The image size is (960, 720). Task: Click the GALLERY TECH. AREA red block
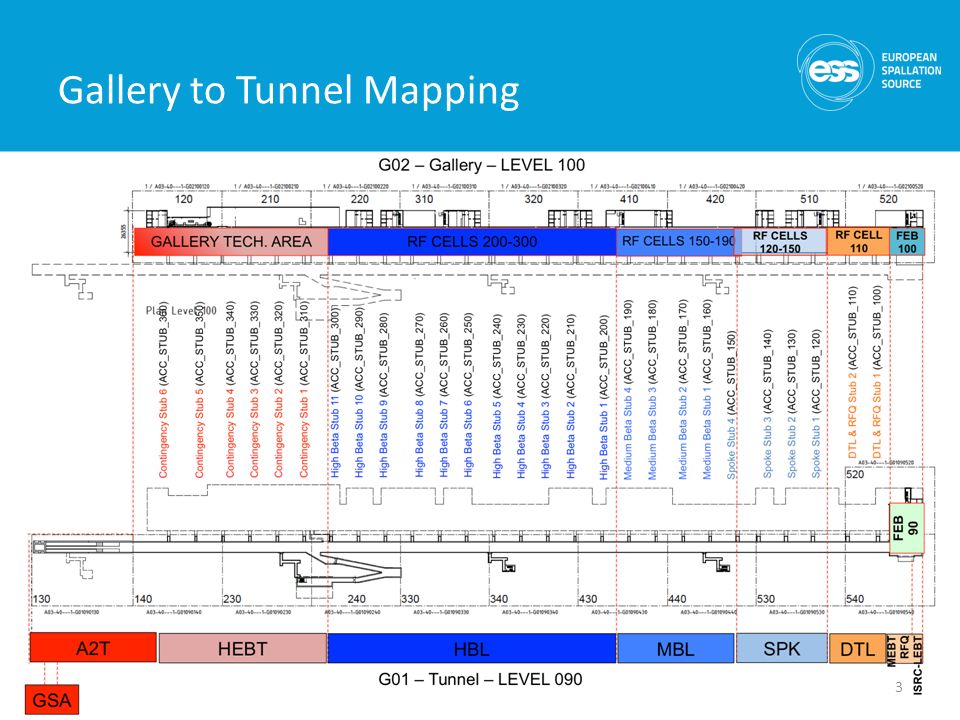[x=231, y=241]
